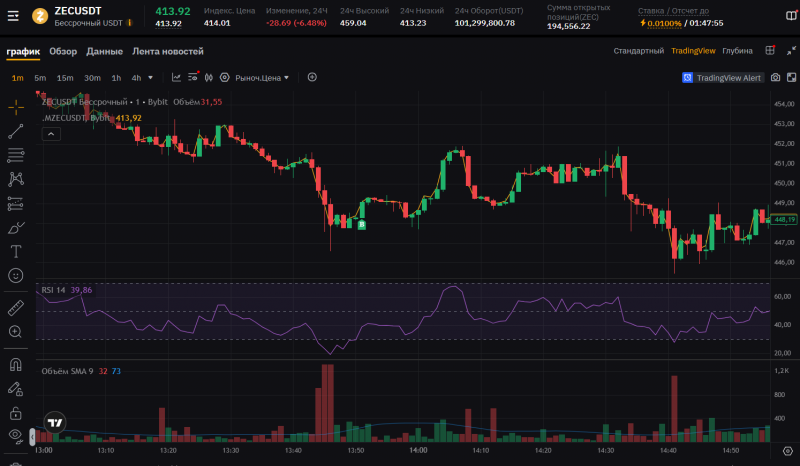Expand more timeframes dropdown arrow
Viewport: 800px width, 466px height.
tap(151, 78)
